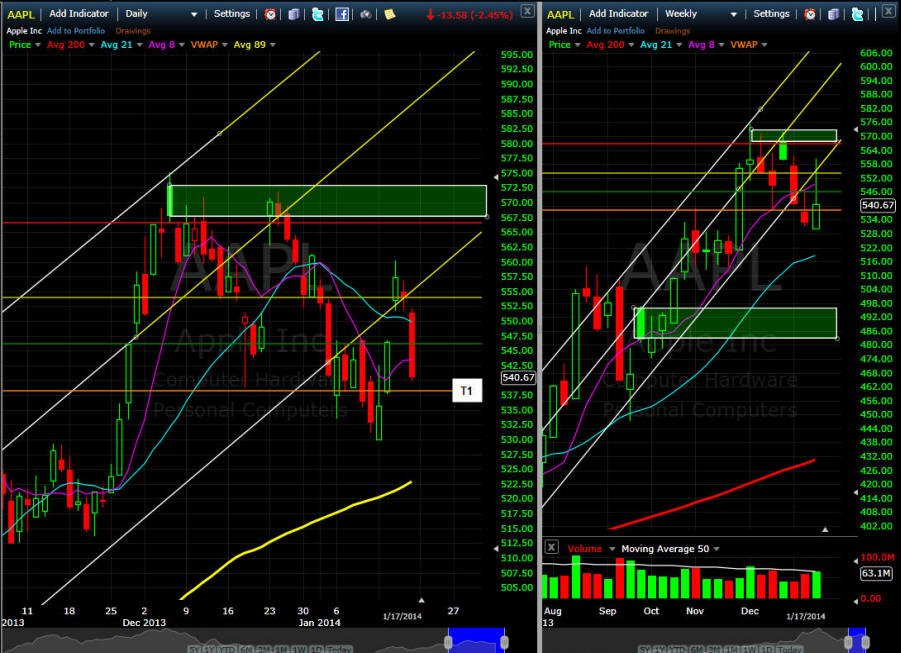The image size is (901, 653).
Task: Open the alarm clock alert icon in Daily chart
Action: [270, 14]
